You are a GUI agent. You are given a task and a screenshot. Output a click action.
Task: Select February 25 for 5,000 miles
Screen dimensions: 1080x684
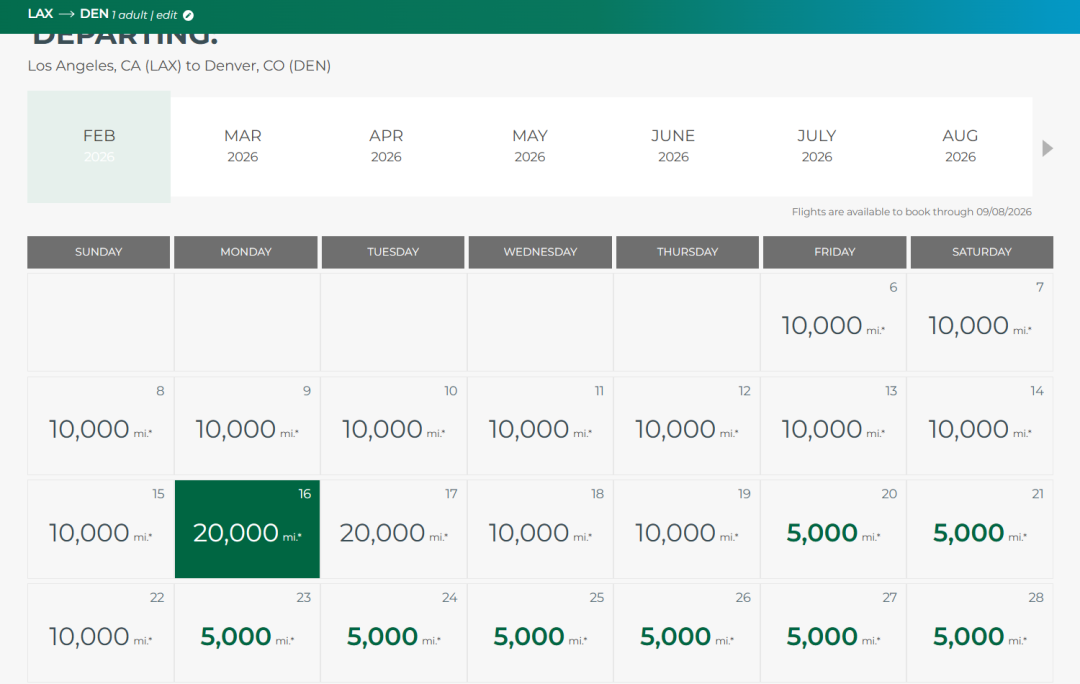pos(540,633)
